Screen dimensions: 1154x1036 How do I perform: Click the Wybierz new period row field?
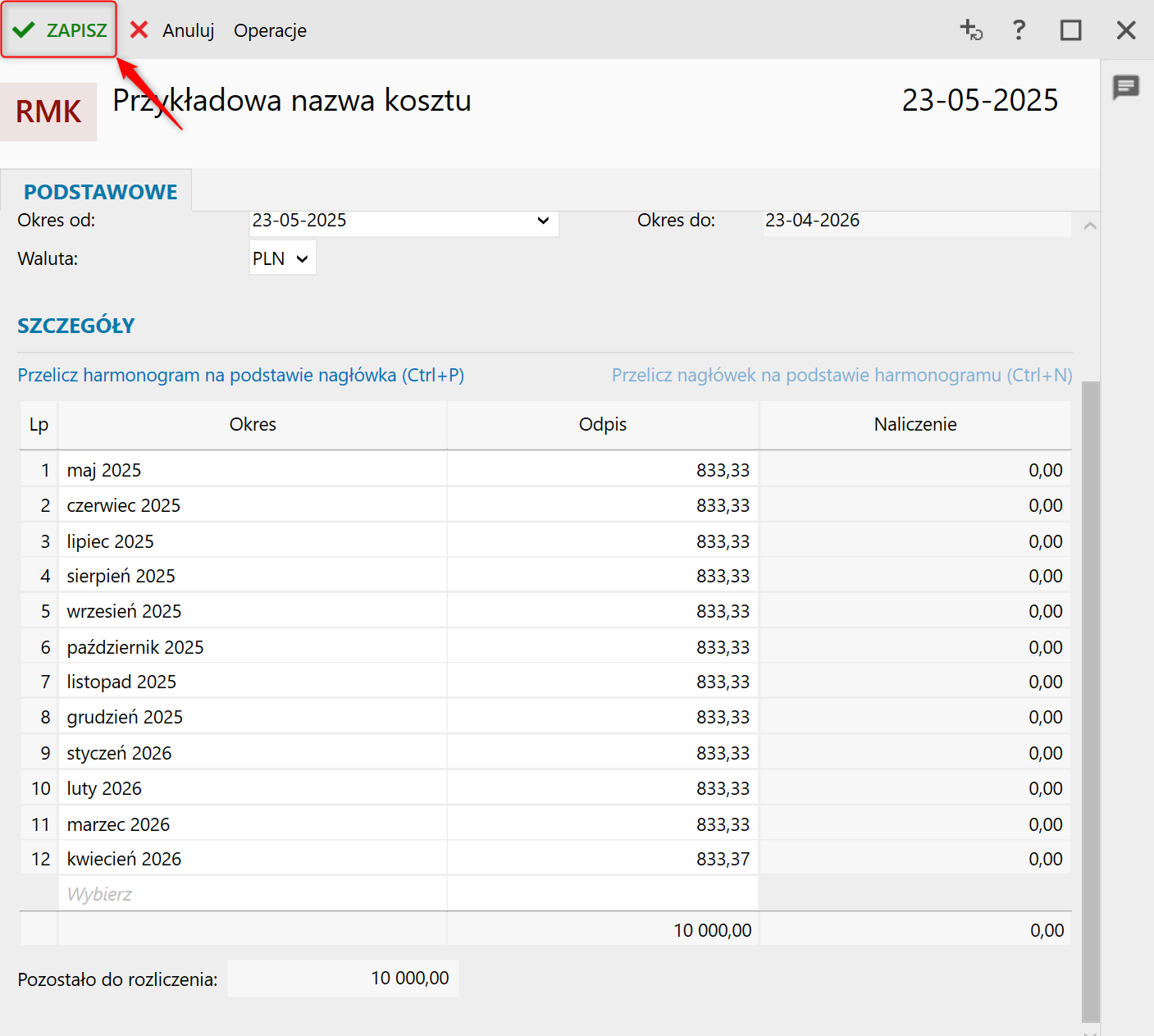[x=253, y=894]
